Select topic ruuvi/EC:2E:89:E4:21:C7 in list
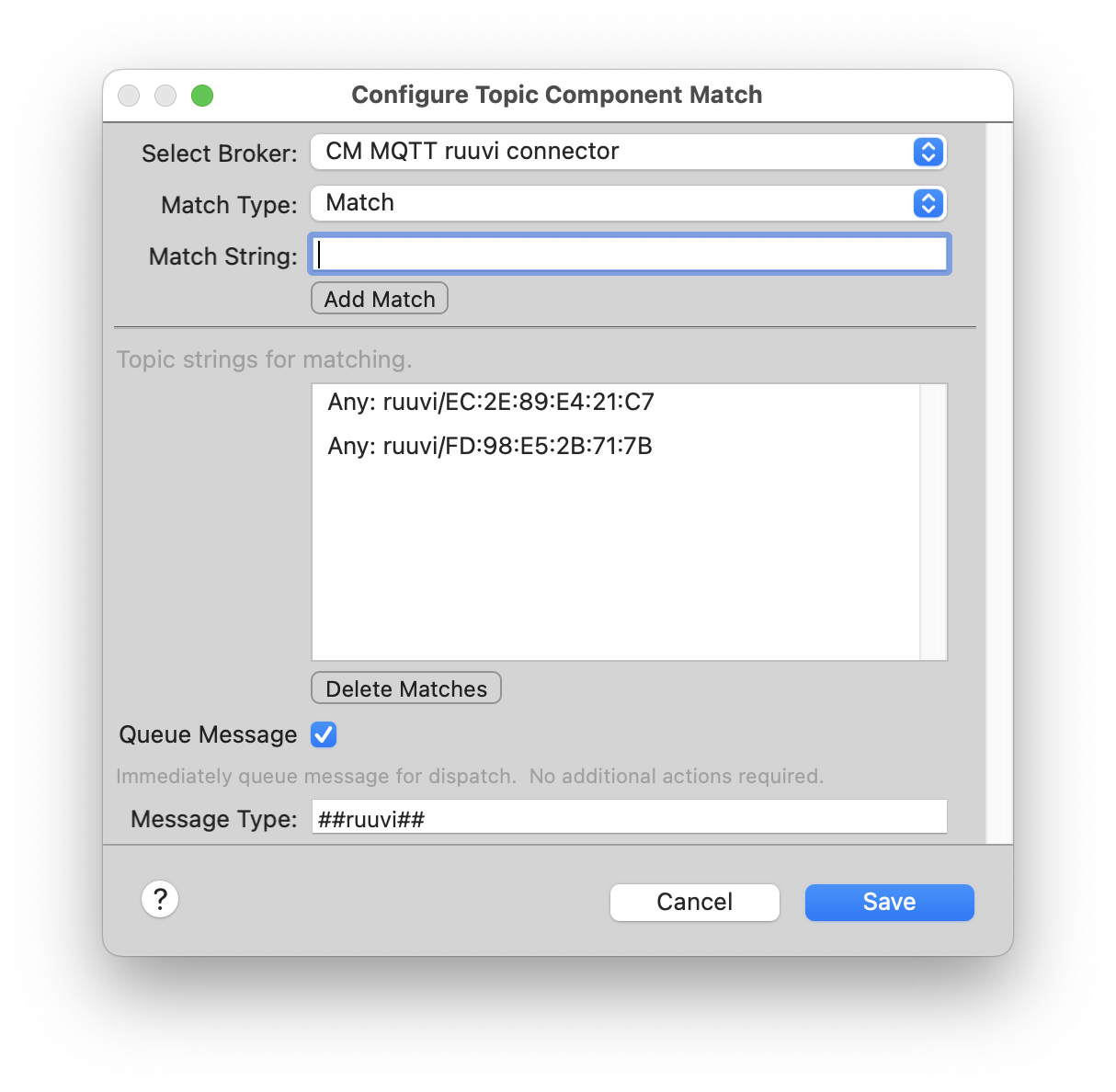Image resolution: width=1116 pixels, height=1092 pixels. pyautogui.click(x=616, y=402)
